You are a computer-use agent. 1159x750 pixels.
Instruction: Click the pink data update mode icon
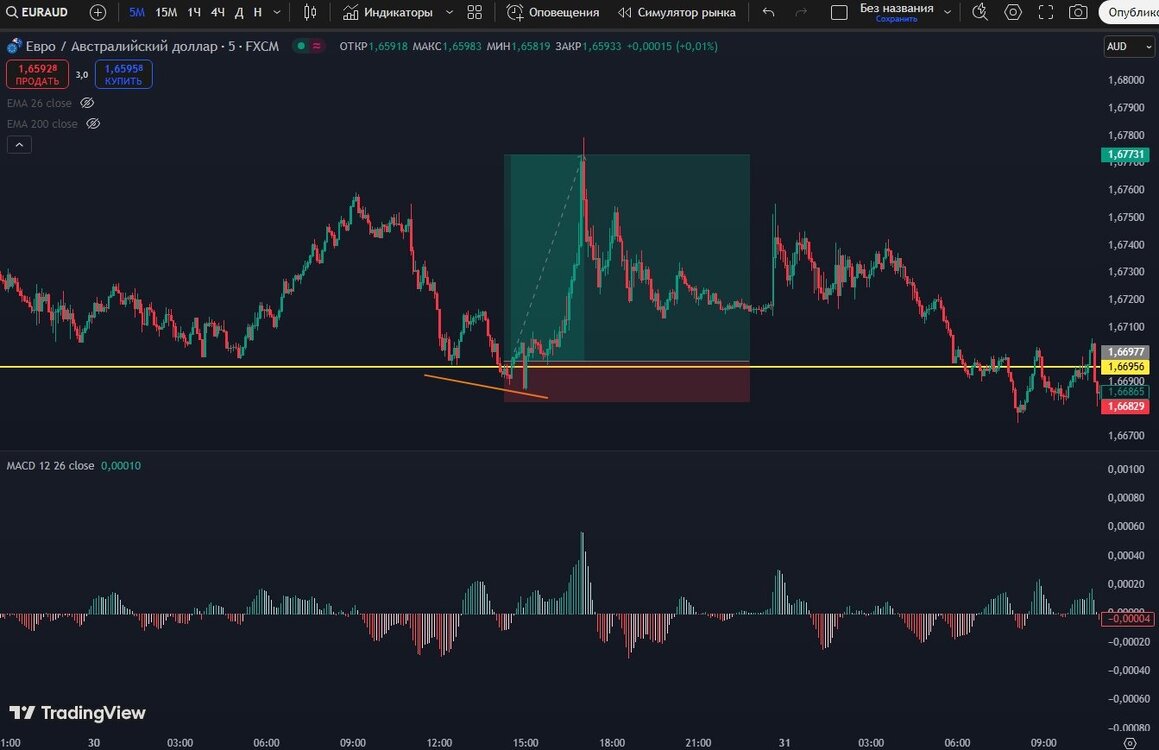(x=316, y=46)
